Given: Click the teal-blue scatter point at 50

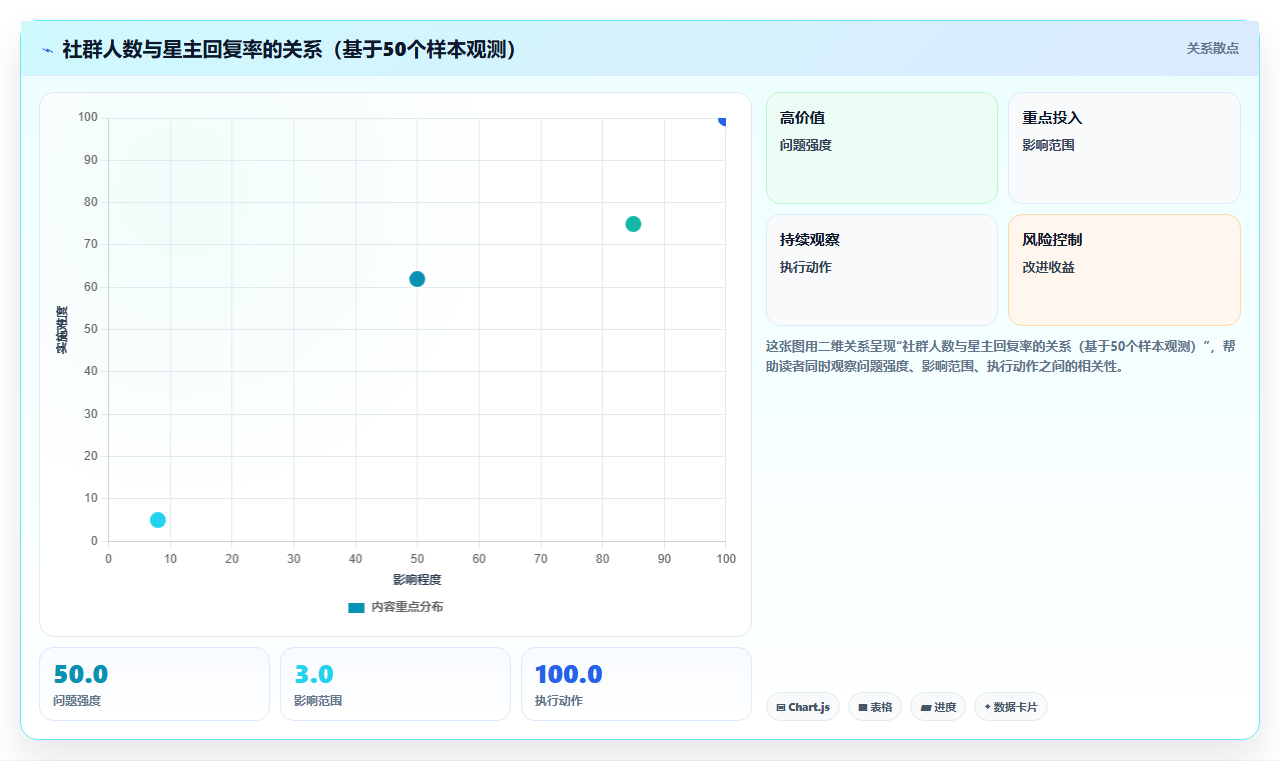Looking at the screenshot, I should pyautogui.click(x=417, y=279).
